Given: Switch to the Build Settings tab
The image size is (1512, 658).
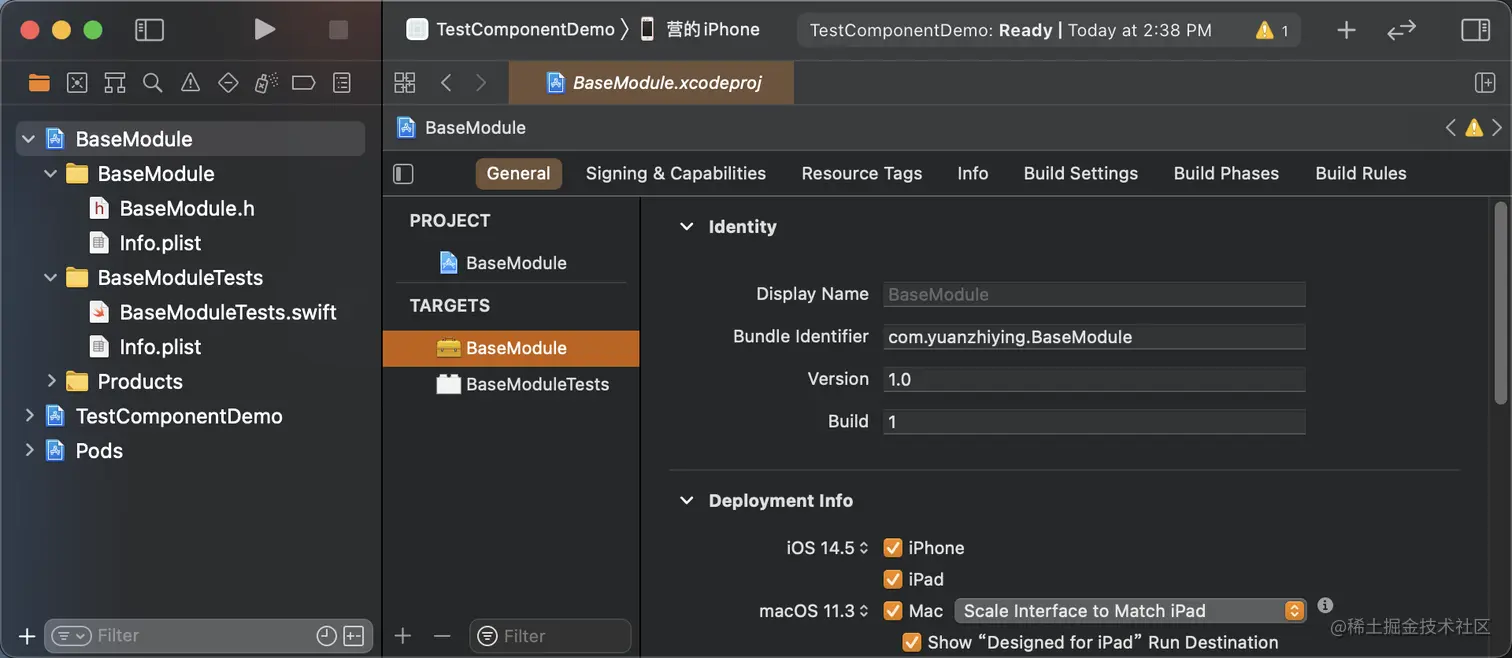Looking at the screenshot, I should 1080,173.
